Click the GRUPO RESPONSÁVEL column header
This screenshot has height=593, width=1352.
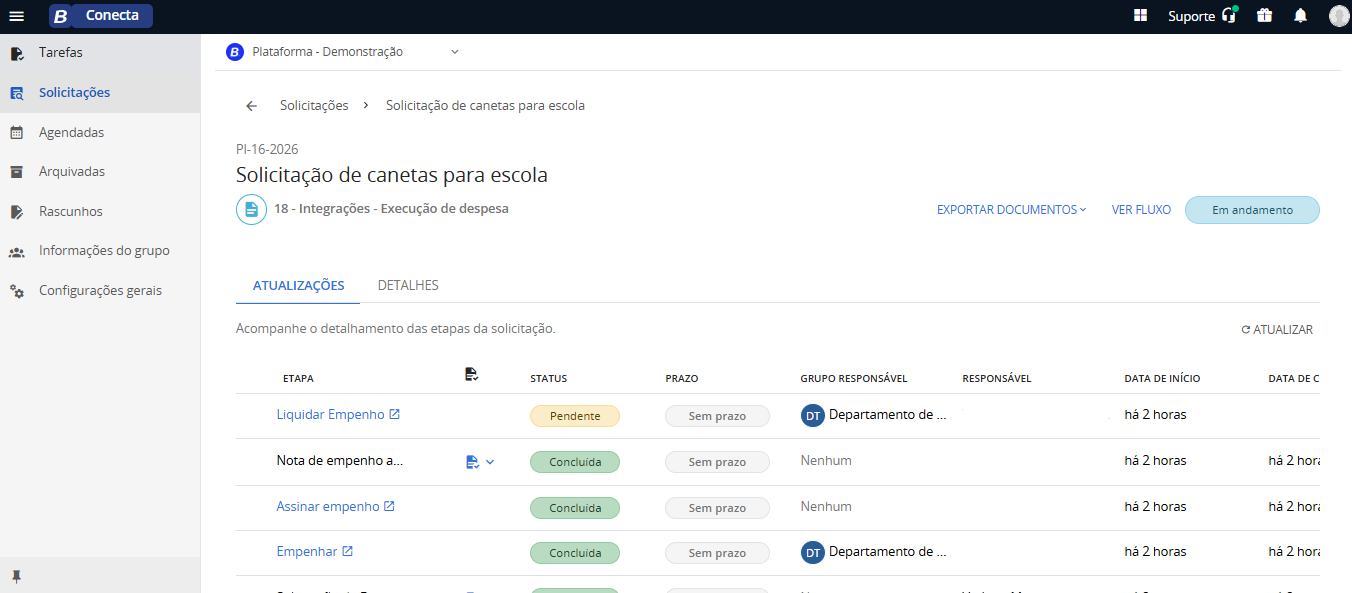point(854,379)
